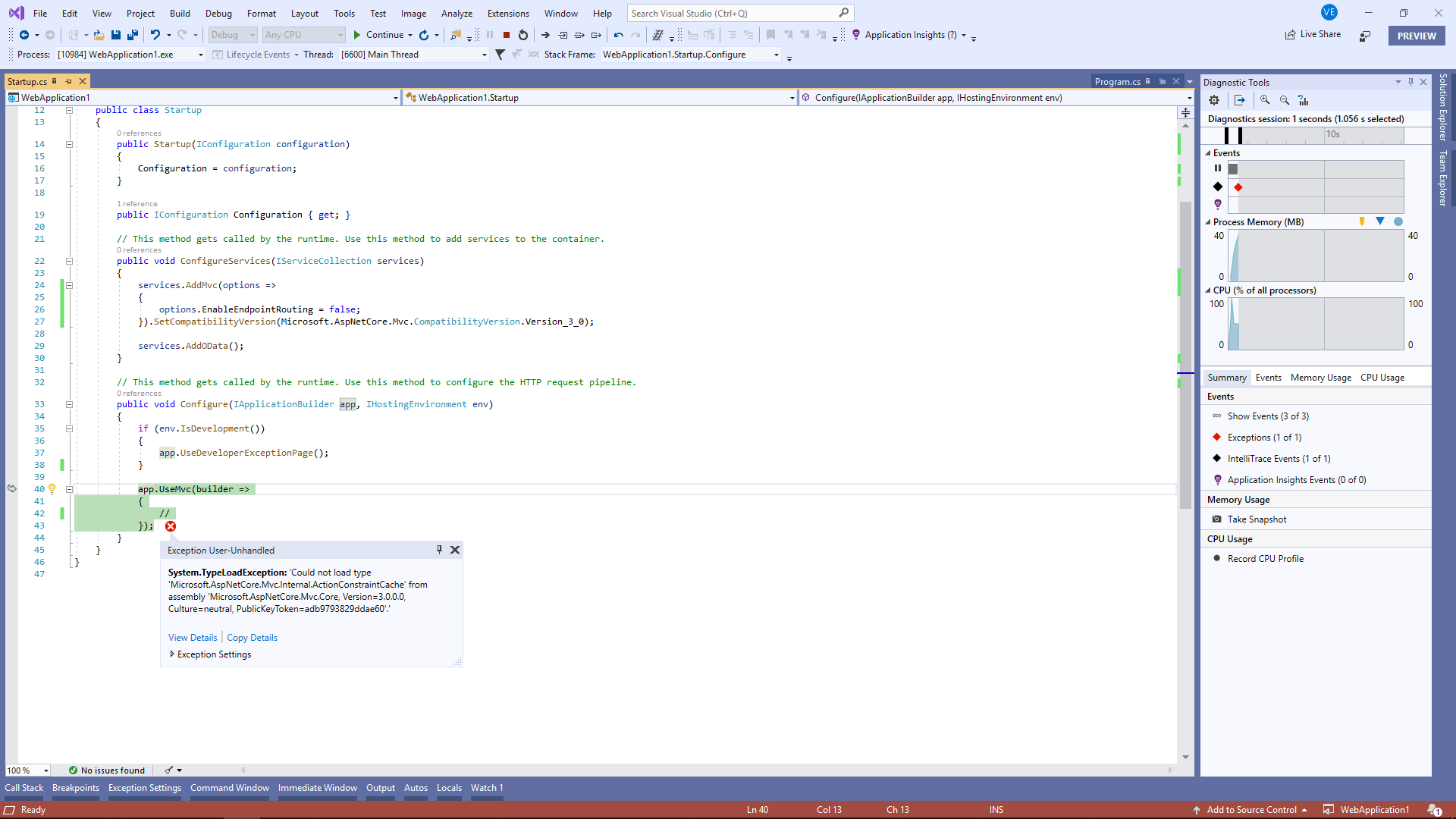Click the editor vertical scrollbar thumb
Screen dimensions: 1456x819
coord(1185,354)
